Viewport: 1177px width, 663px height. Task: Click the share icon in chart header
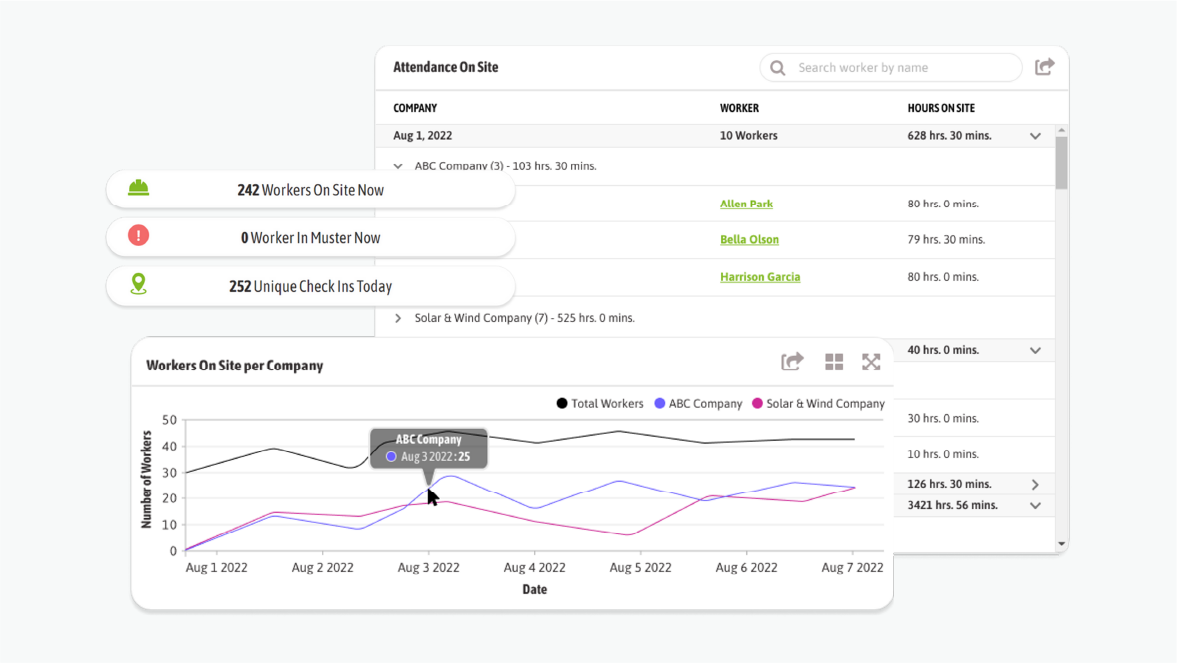(x=792, y=362)
